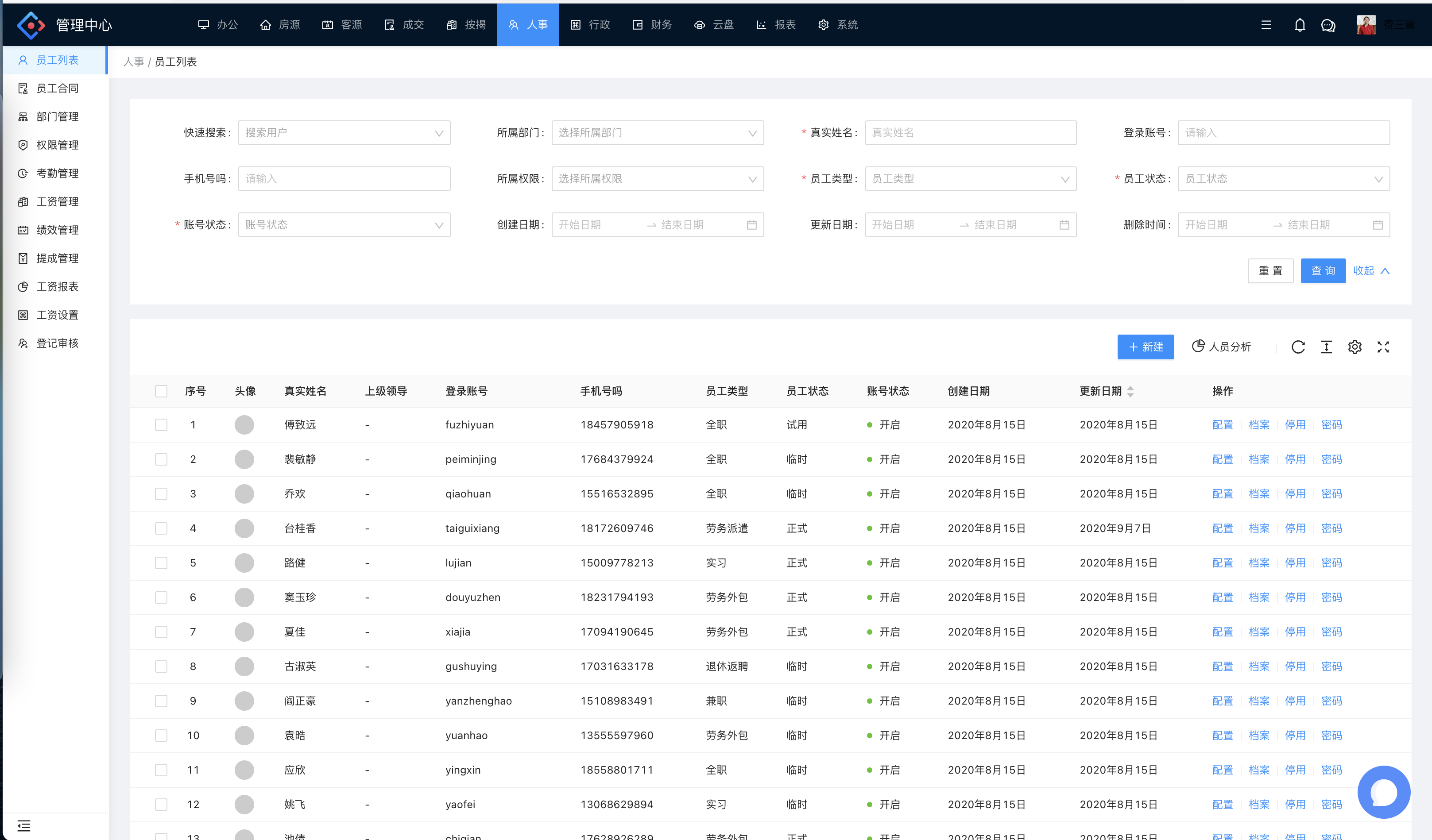Toggle fullscreen table icon

tap(1383, 347)
